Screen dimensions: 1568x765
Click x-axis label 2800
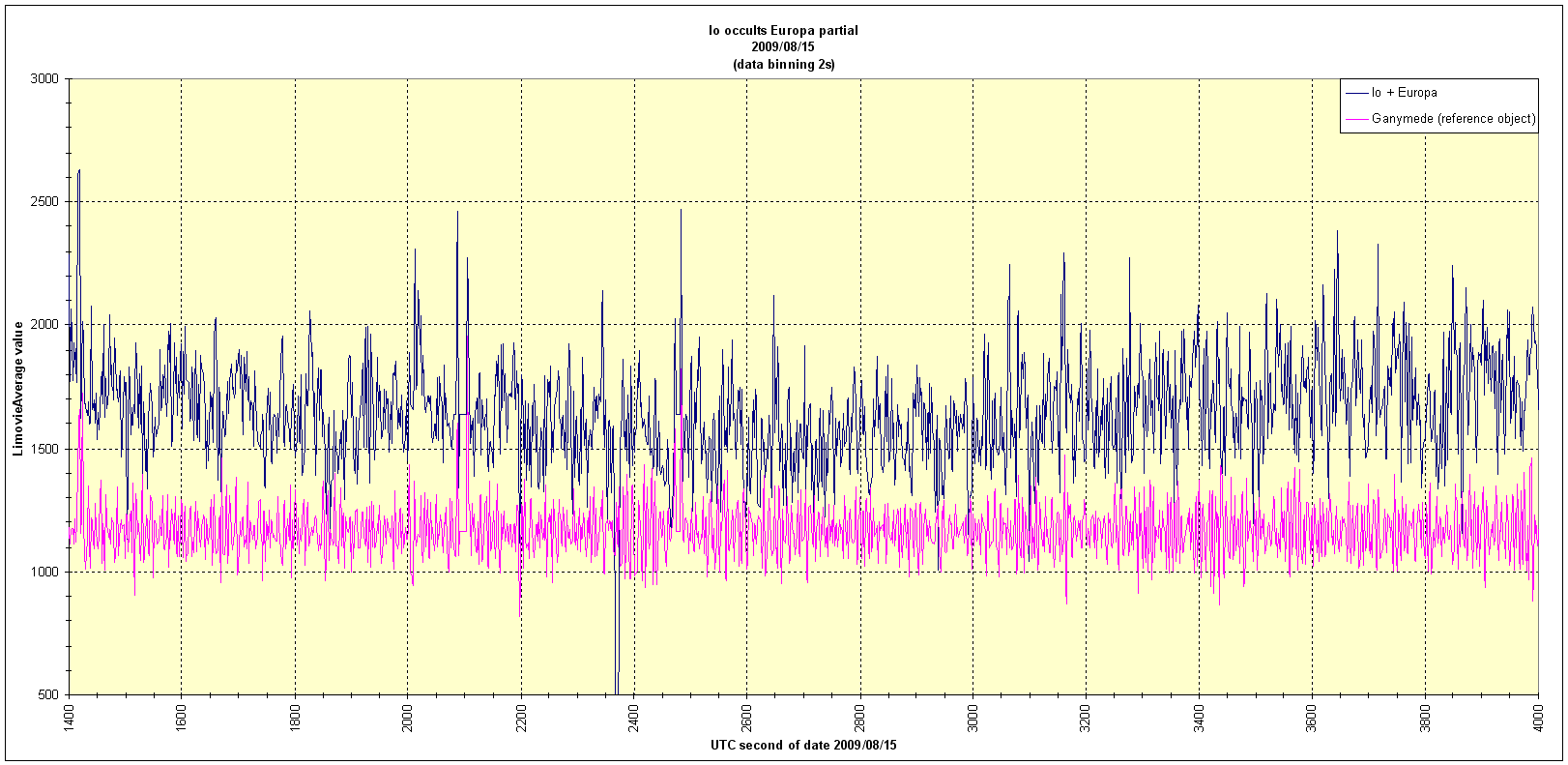(860, 717)
